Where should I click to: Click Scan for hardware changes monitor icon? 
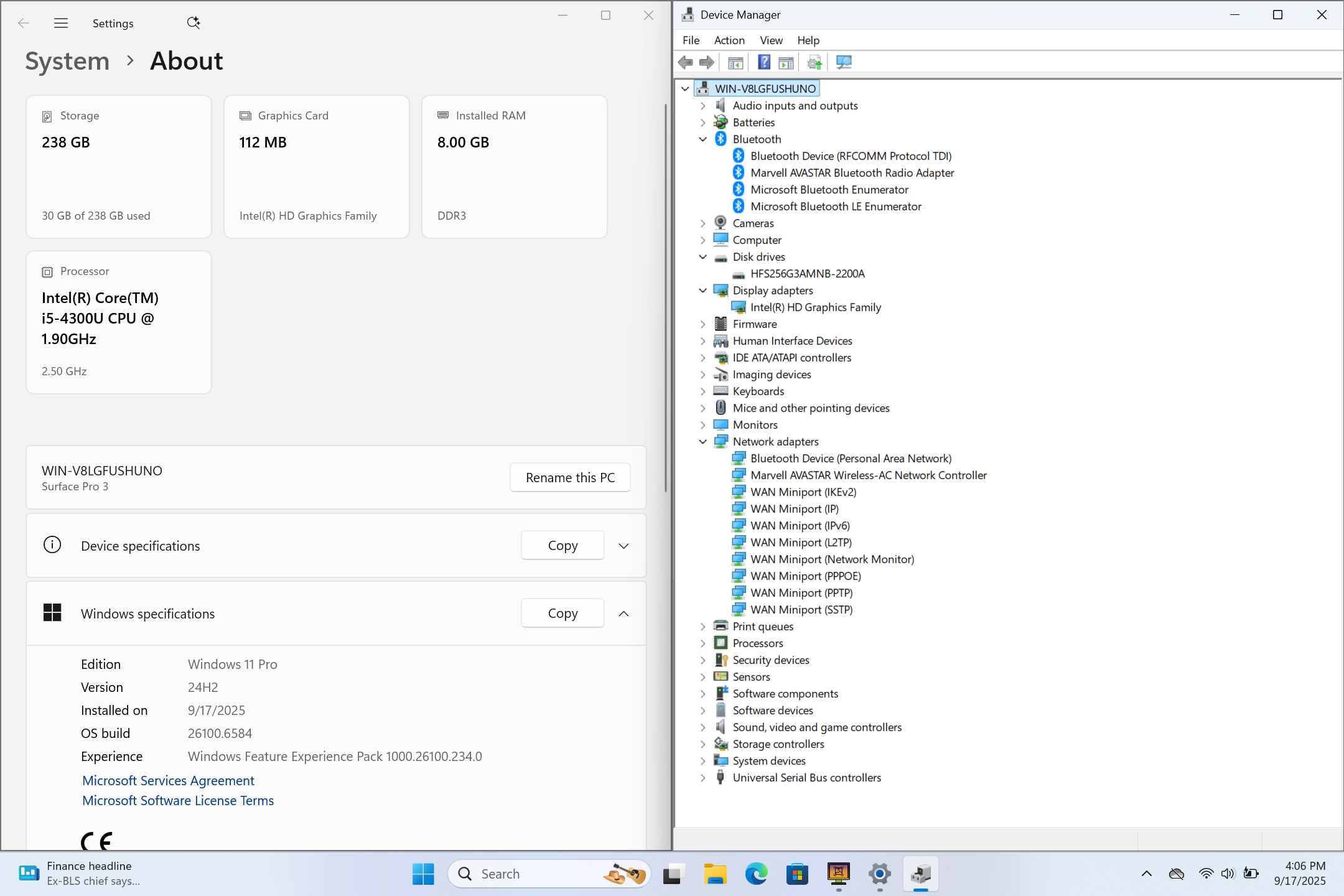click(x=844, y=62)
